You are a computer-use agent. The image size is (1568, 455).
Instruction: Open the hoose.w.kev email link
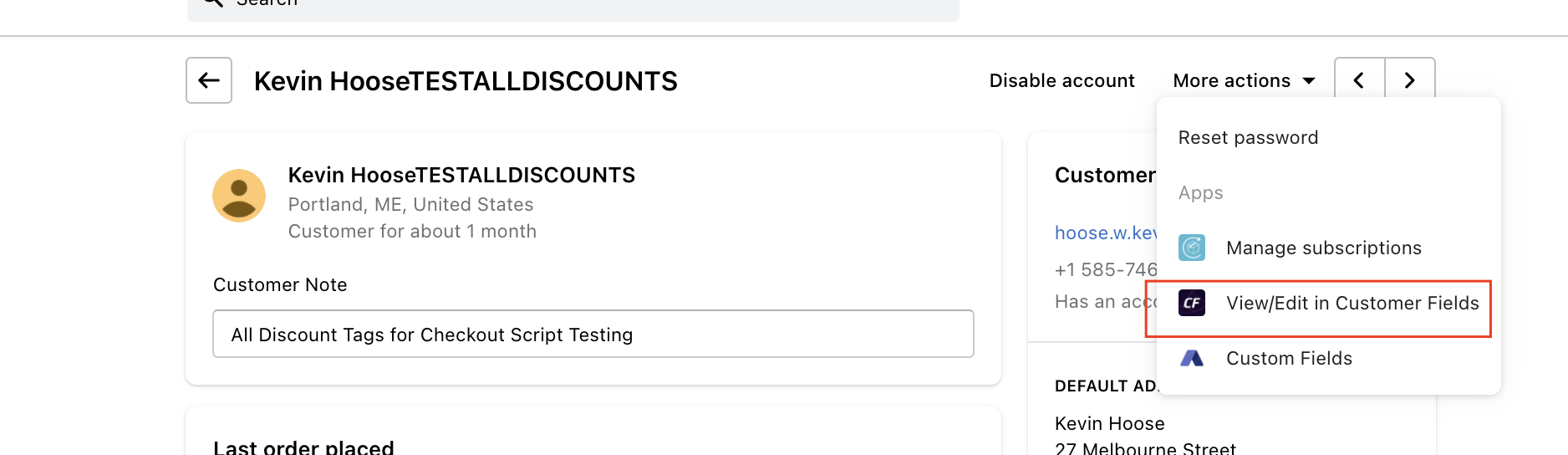click(x=1105, y=233)
